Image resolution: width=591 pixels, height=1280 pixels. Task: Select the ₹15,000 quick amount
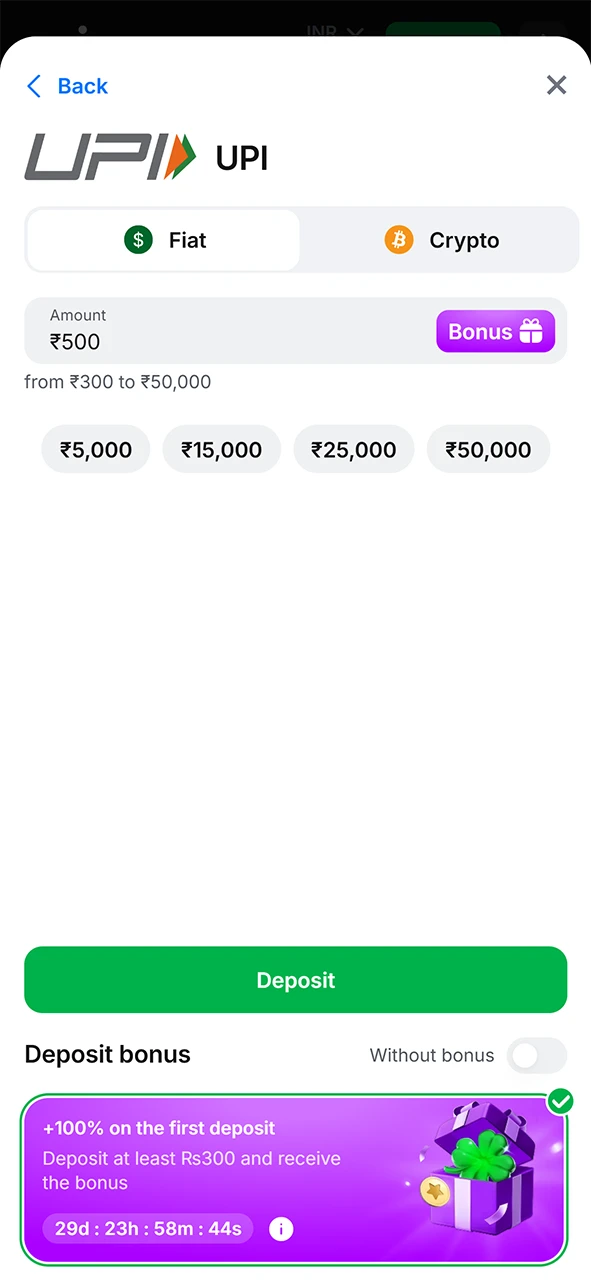click(x=221, y=449)
